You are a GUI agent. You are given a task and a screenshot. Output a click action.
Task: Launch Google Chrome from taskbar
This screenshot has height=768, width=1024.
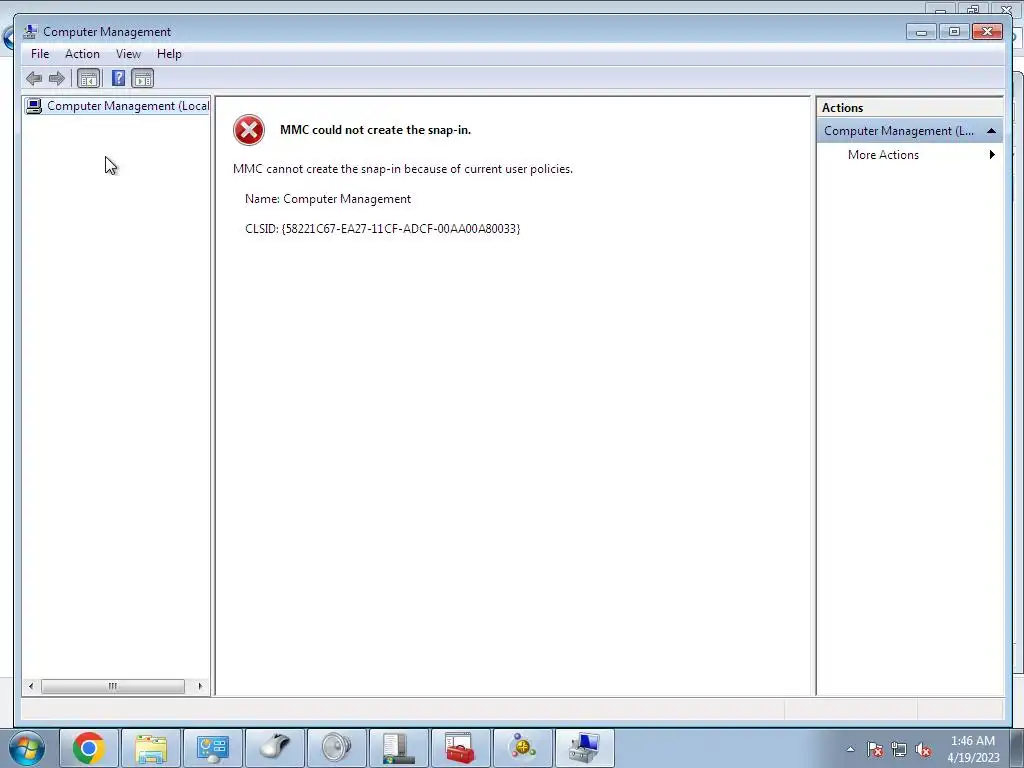pos(89,748)
